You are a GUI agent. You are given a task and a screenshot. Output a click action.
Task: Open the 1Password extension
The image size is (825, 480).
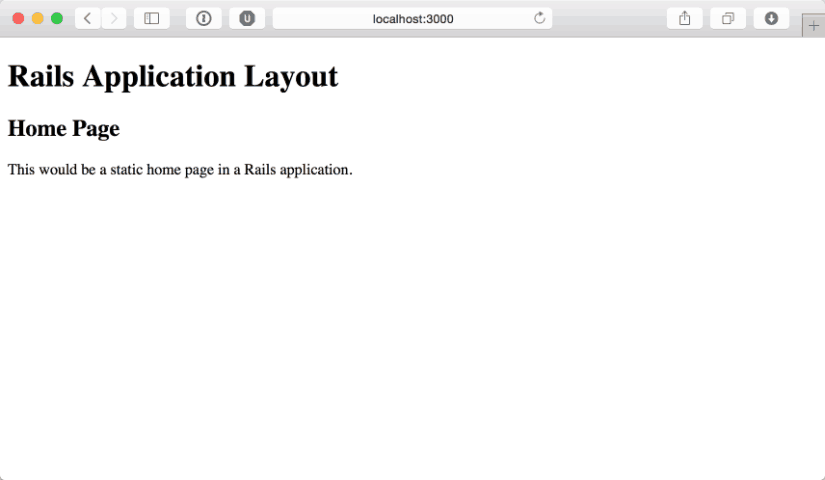(204, 18)
